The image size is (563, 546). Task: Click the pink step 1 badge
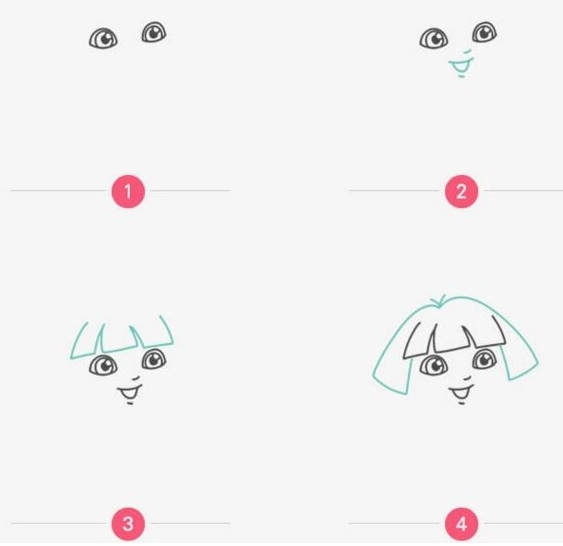128,191
